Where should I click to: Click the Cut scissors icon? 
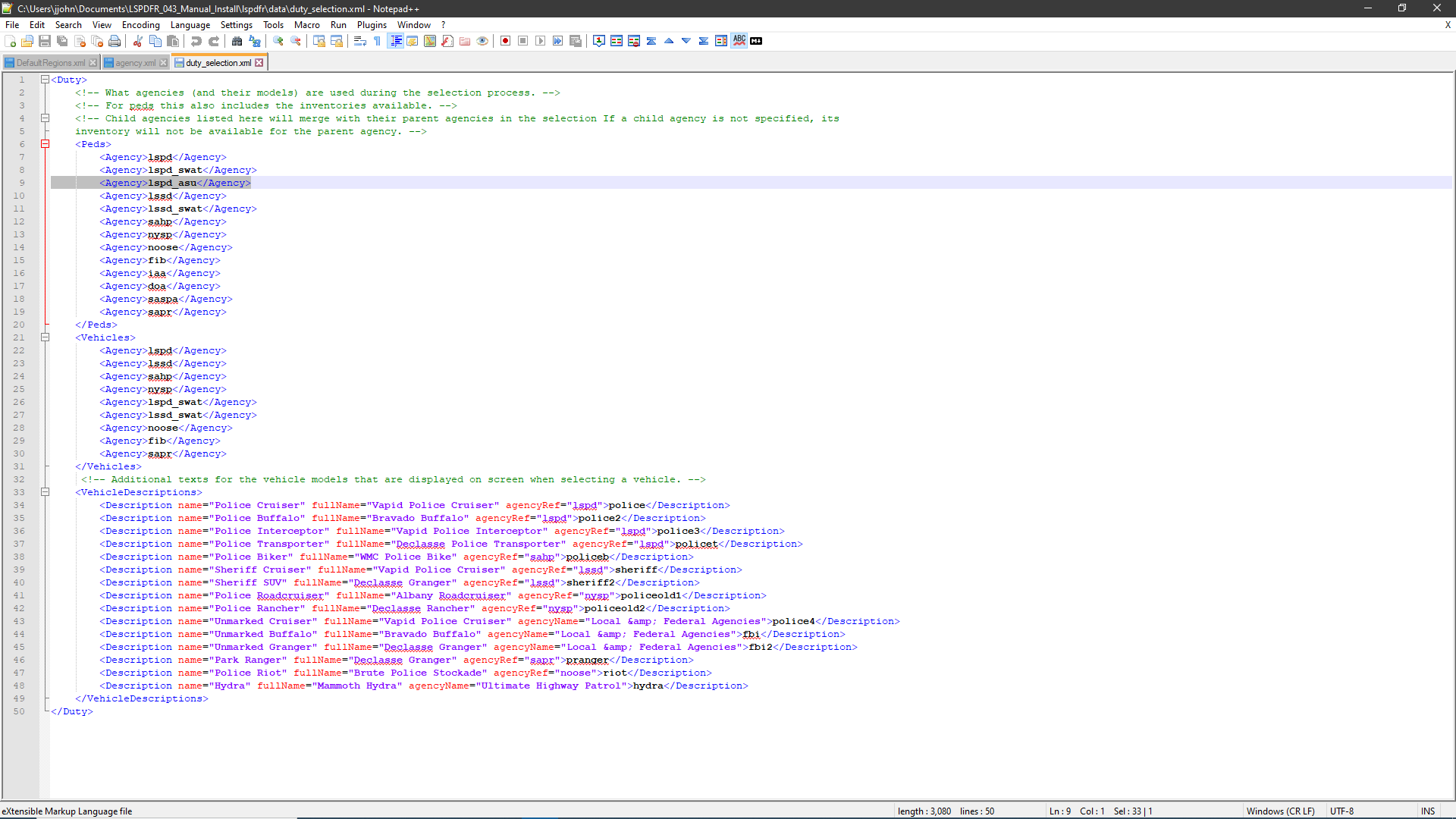click(x=138, y=41)
